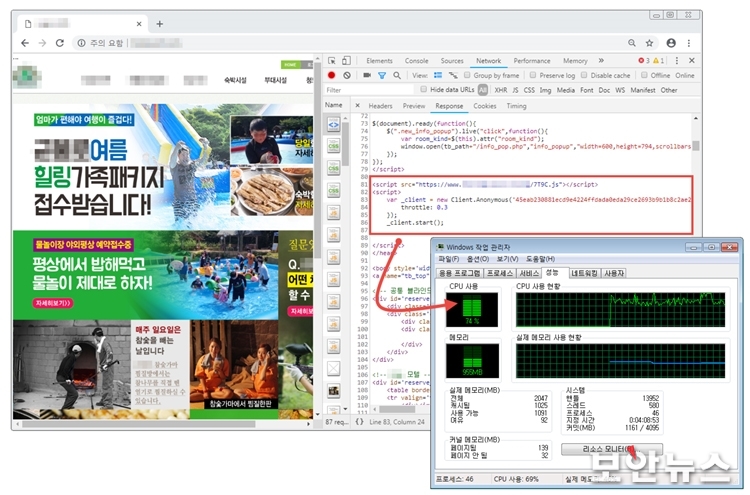Open the Elements DevTools tab
The width and height of the screenshot is (750, 495).
pos(379,61)
